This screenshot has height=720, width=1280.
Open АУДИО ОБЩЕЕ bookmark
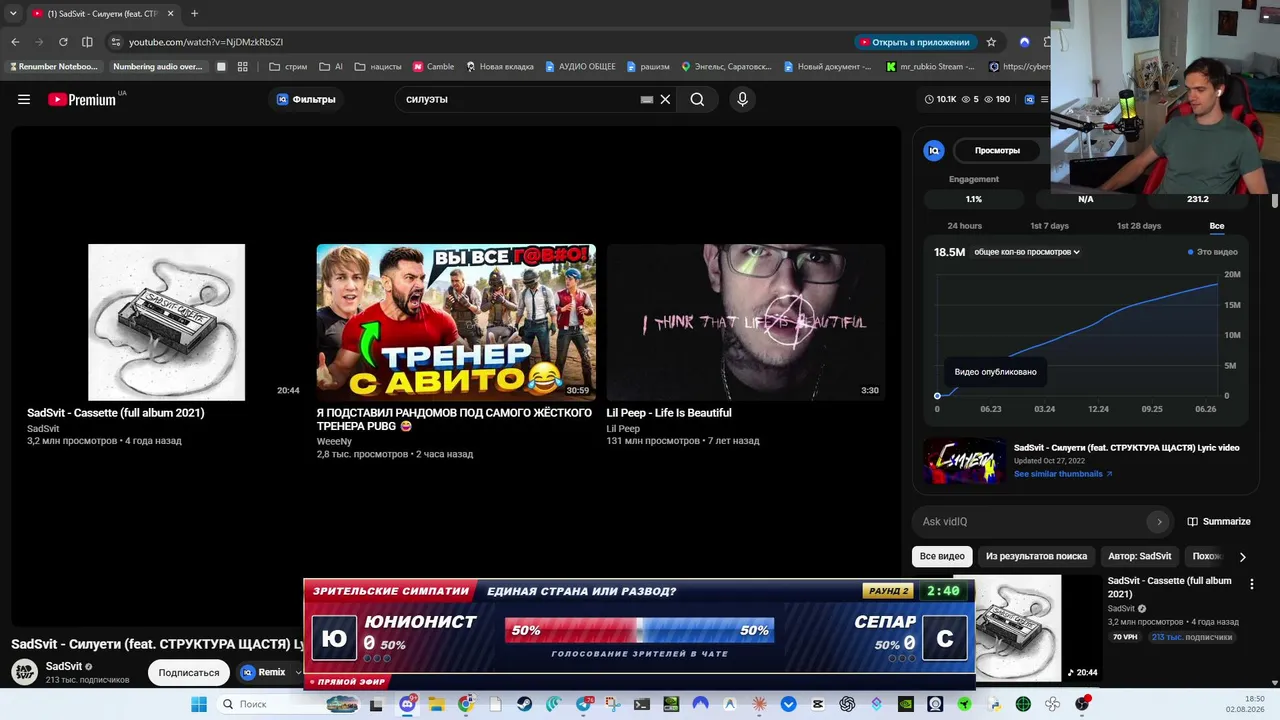coord(580,67)
